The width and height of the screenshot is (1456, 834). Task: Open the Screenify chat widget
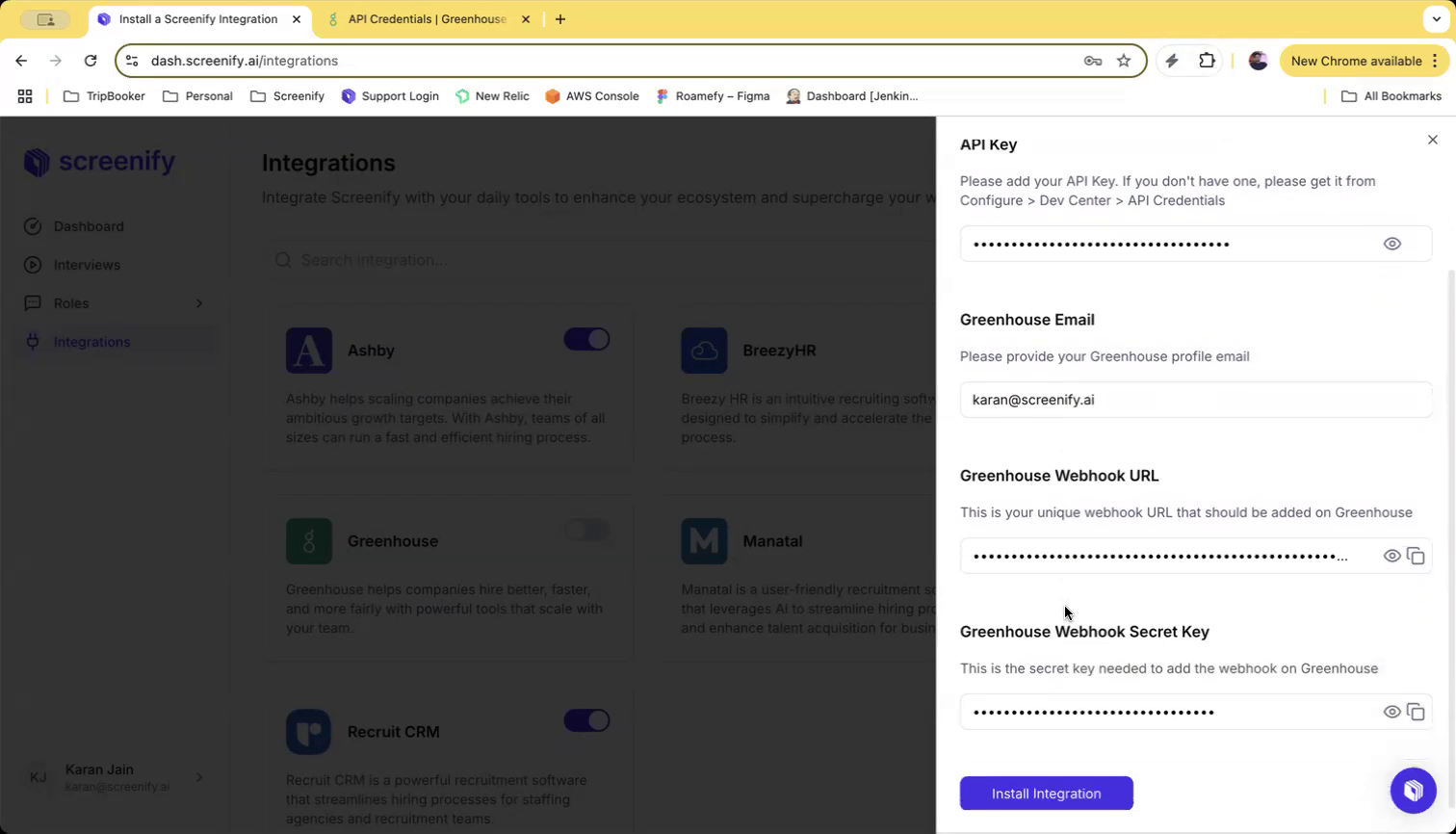pyautogui.click(x=1413, y=790)
